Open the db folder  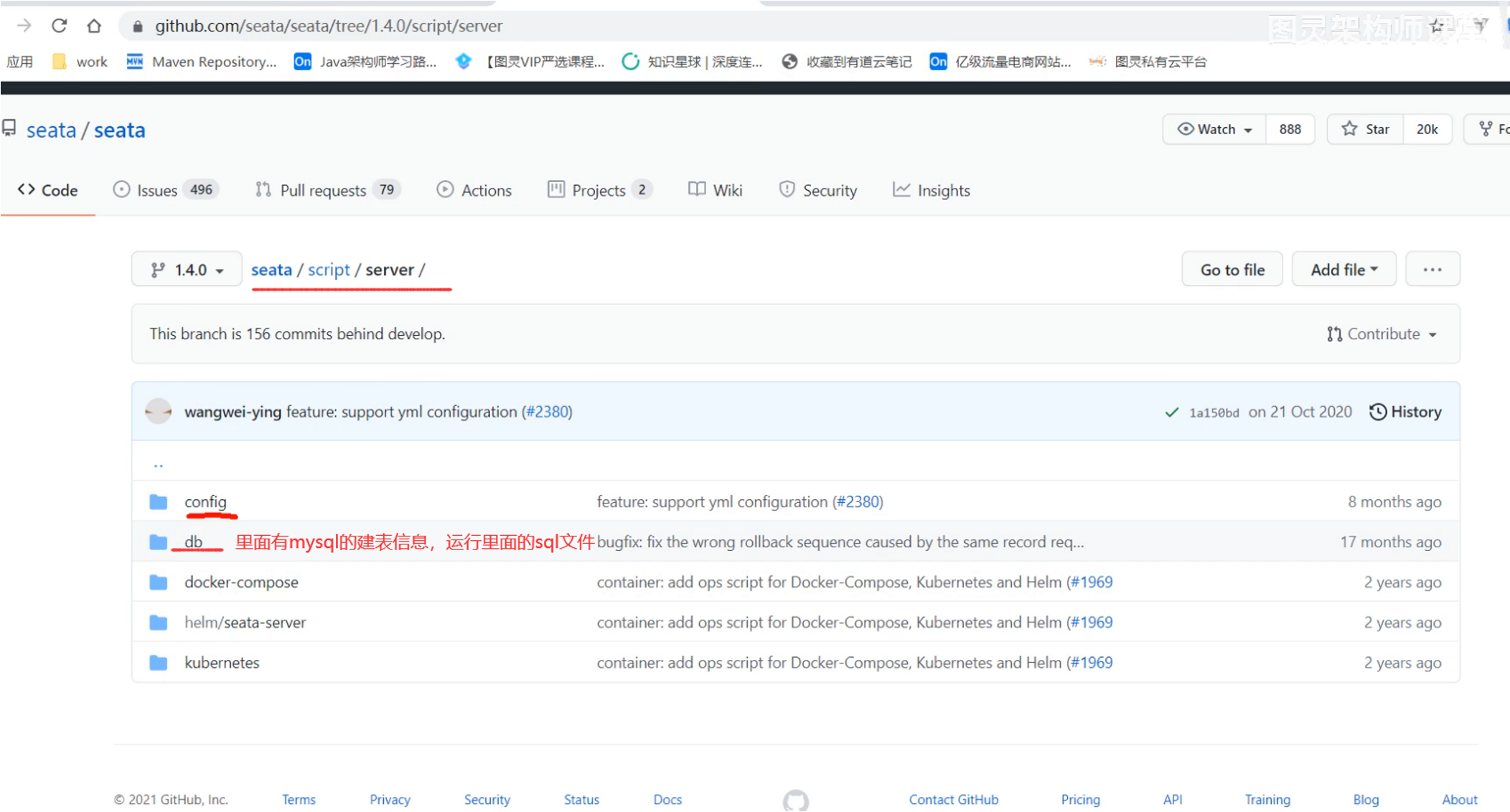point(194,542)
